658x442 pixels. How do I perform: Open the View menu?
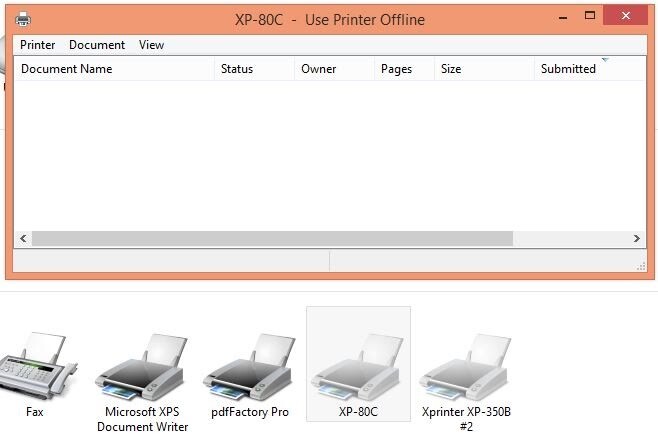tap(151, 45)
